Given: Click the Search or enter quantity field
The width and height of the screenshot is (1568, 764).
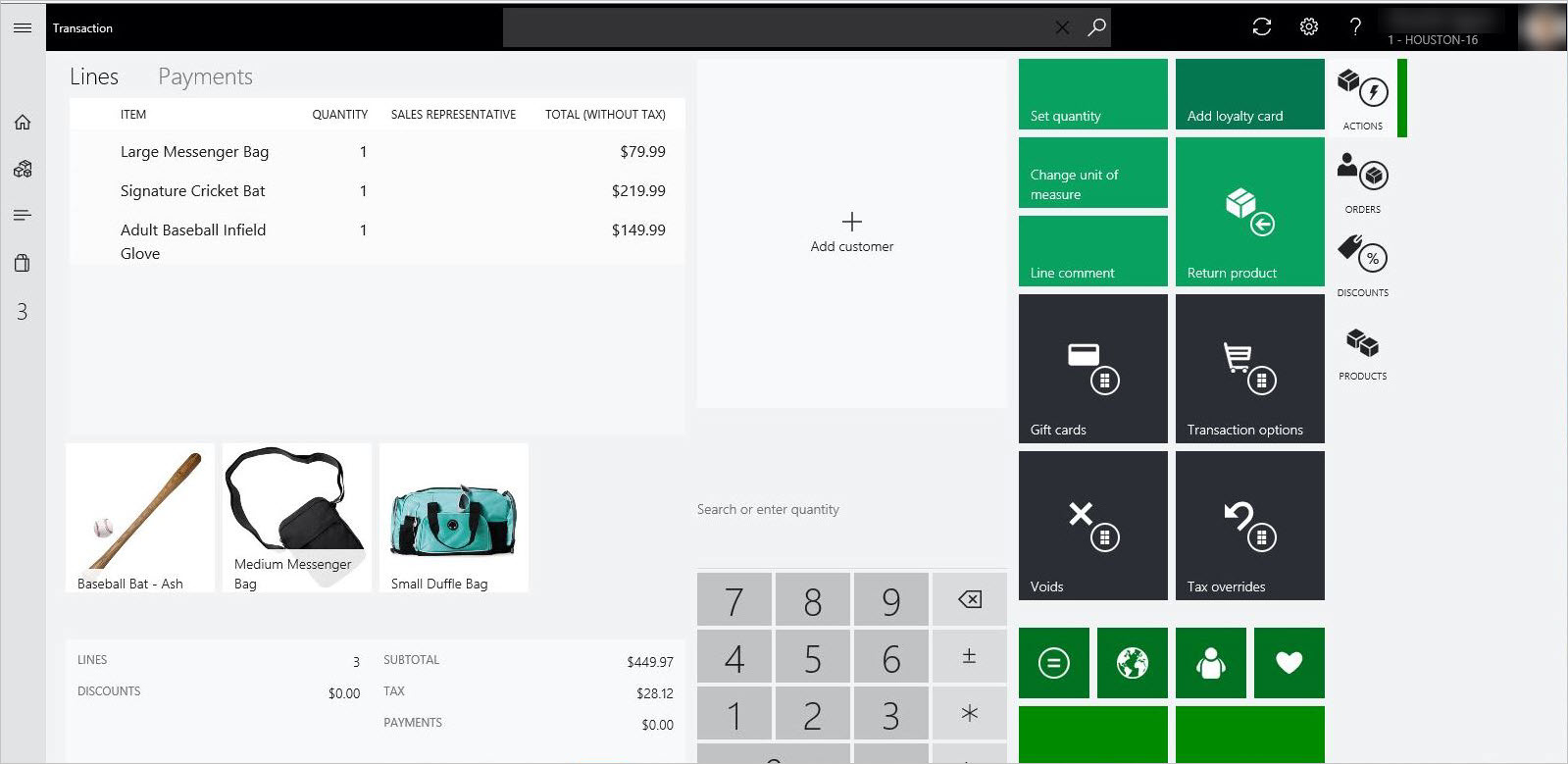Looking at the screenshot, I should click(x=852, y=510).
